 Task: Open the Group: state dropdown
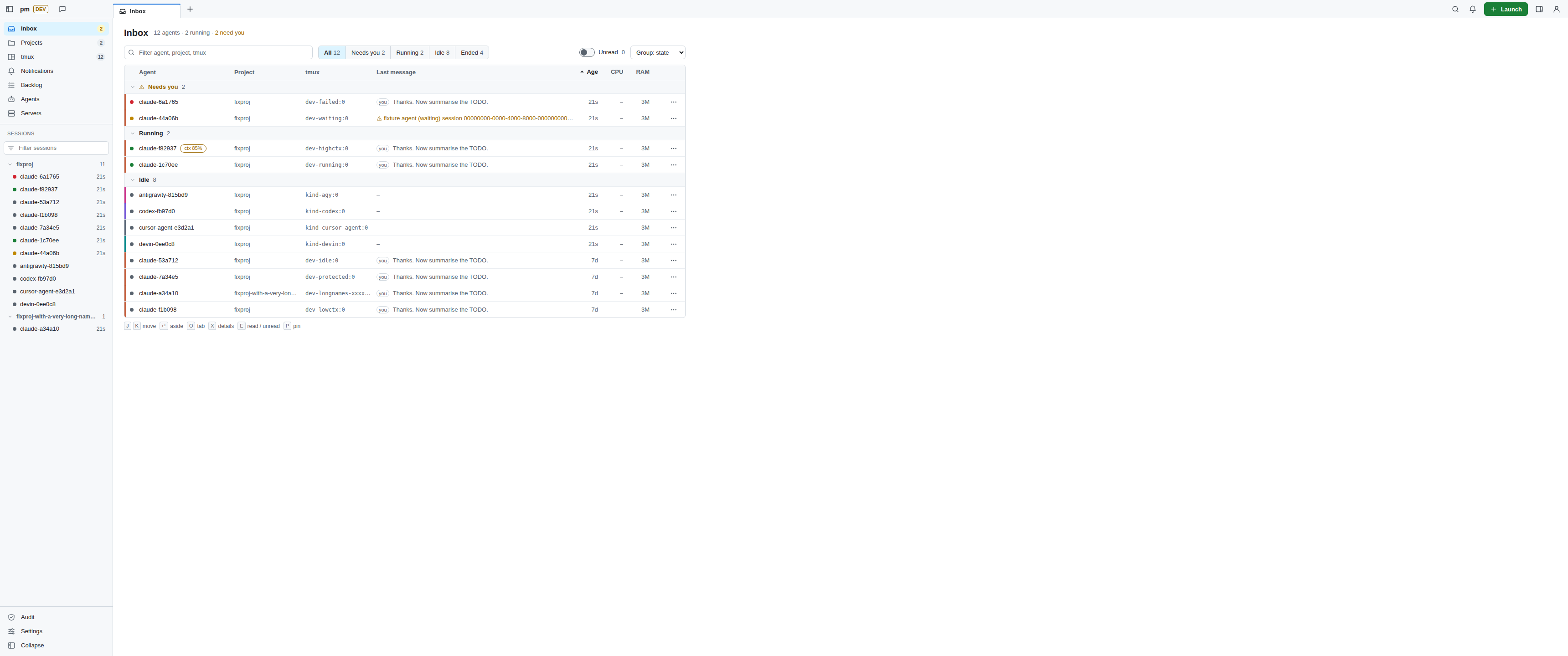[657, 52]
